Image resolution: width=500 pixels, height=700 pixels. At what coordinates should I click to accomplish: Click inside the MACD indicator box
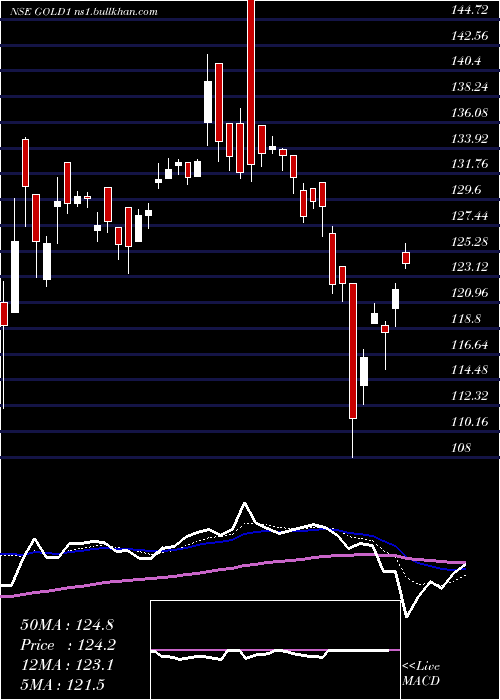click(x=275, y=650)
